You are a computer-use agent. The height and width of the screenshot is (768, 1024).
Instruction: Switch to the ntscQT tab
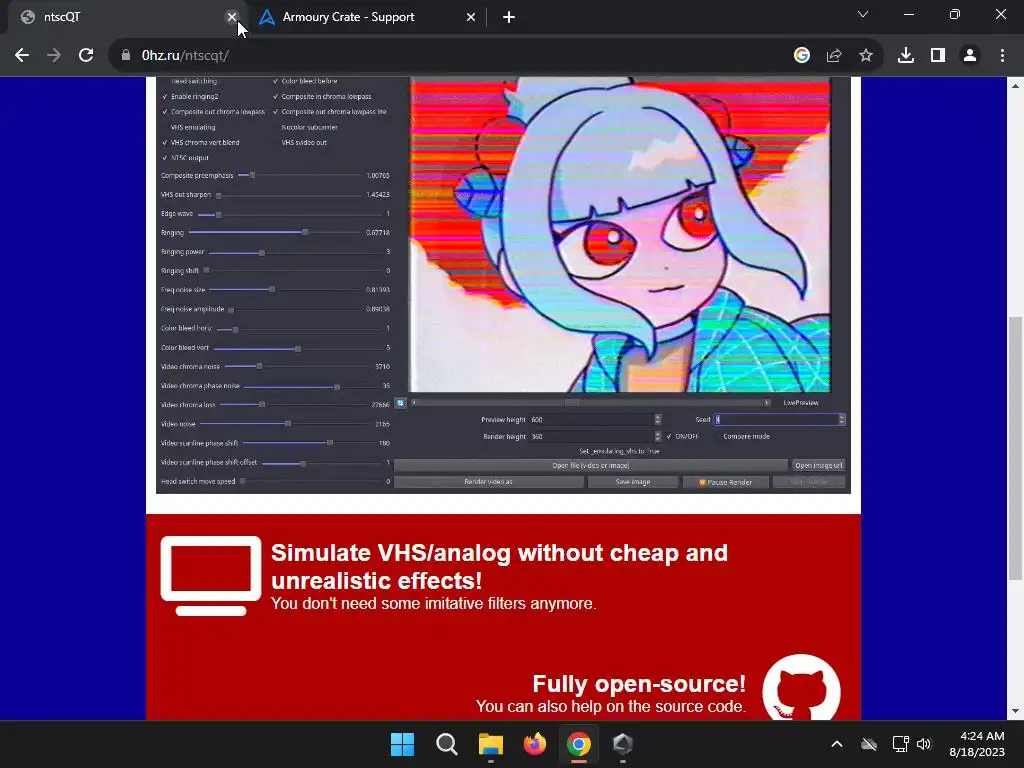pyautogui.click(x=124, y=17)
